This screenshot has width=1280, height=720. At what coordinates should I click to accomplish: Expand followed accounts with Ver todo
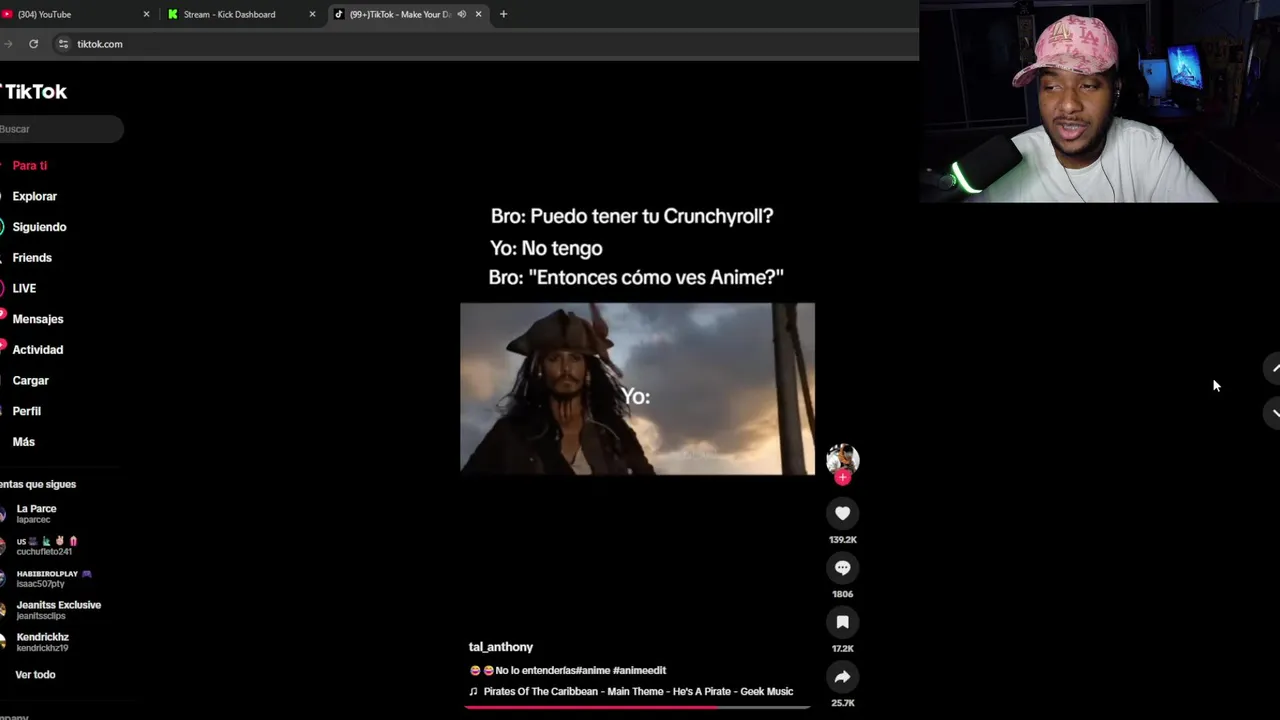(35, 675)
